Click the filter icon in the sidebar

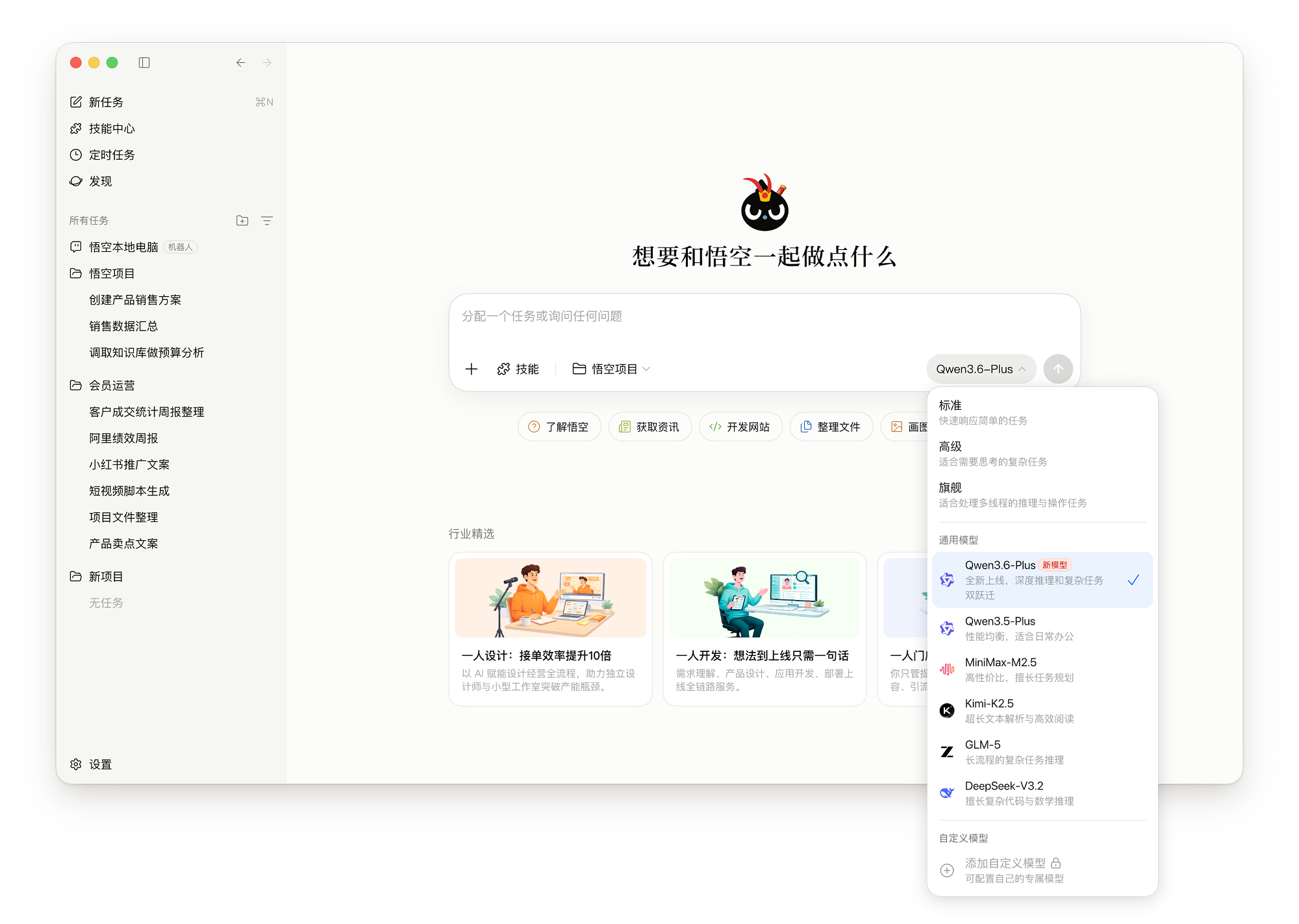coord(267,221)
